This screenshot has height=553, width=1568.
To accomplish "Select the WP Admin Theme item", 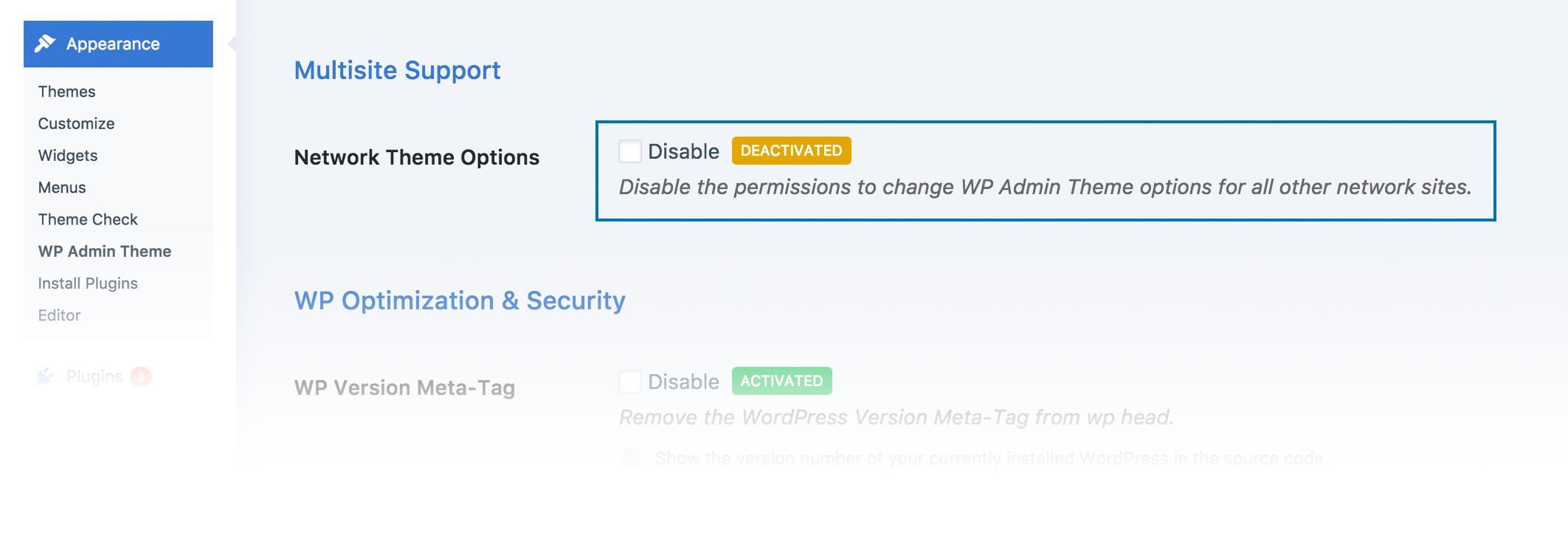I will coord(105,251).
